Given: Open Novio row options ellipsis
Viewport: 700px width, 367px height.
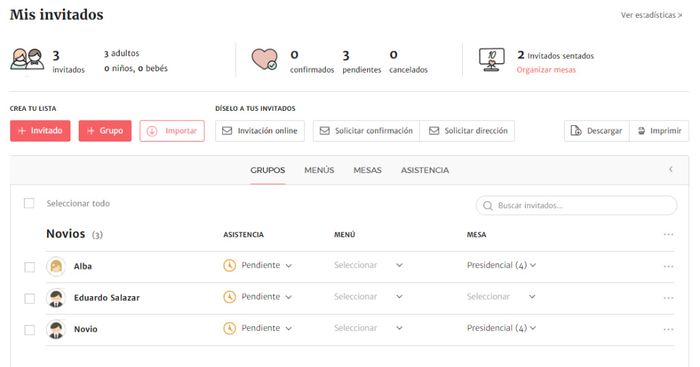Looking at the screenshot, I should coord(668,329).
